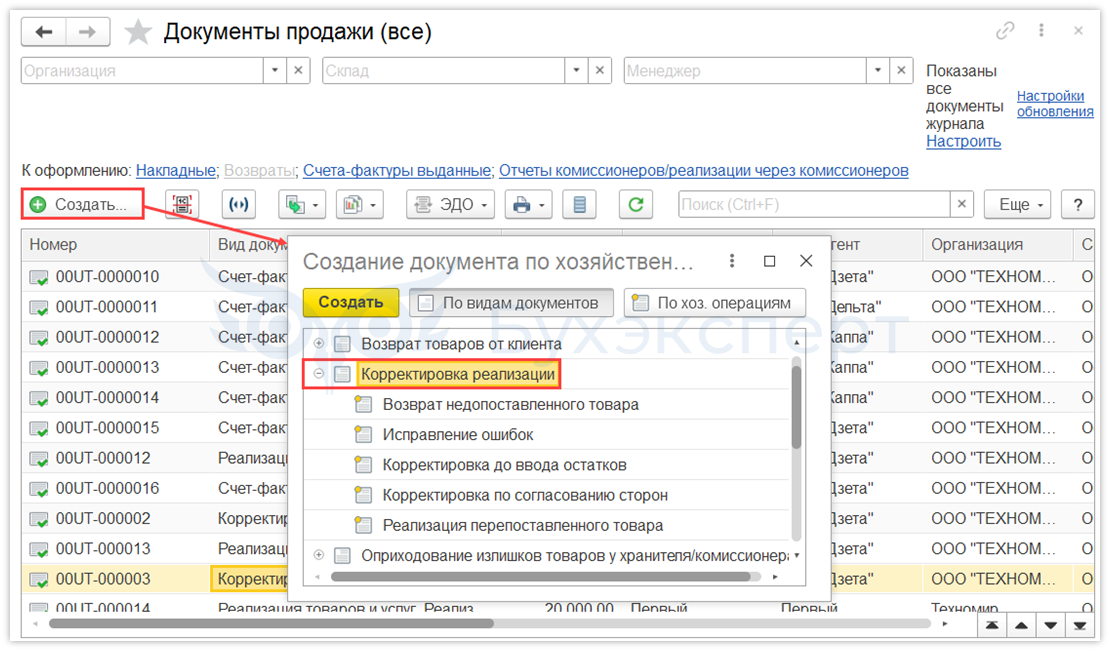Image resolution: width=1110 pixels, height=651 pixels.
Task: Expand the 'Возврат товаров от клиента' node
Action: [x=319, y=344]
